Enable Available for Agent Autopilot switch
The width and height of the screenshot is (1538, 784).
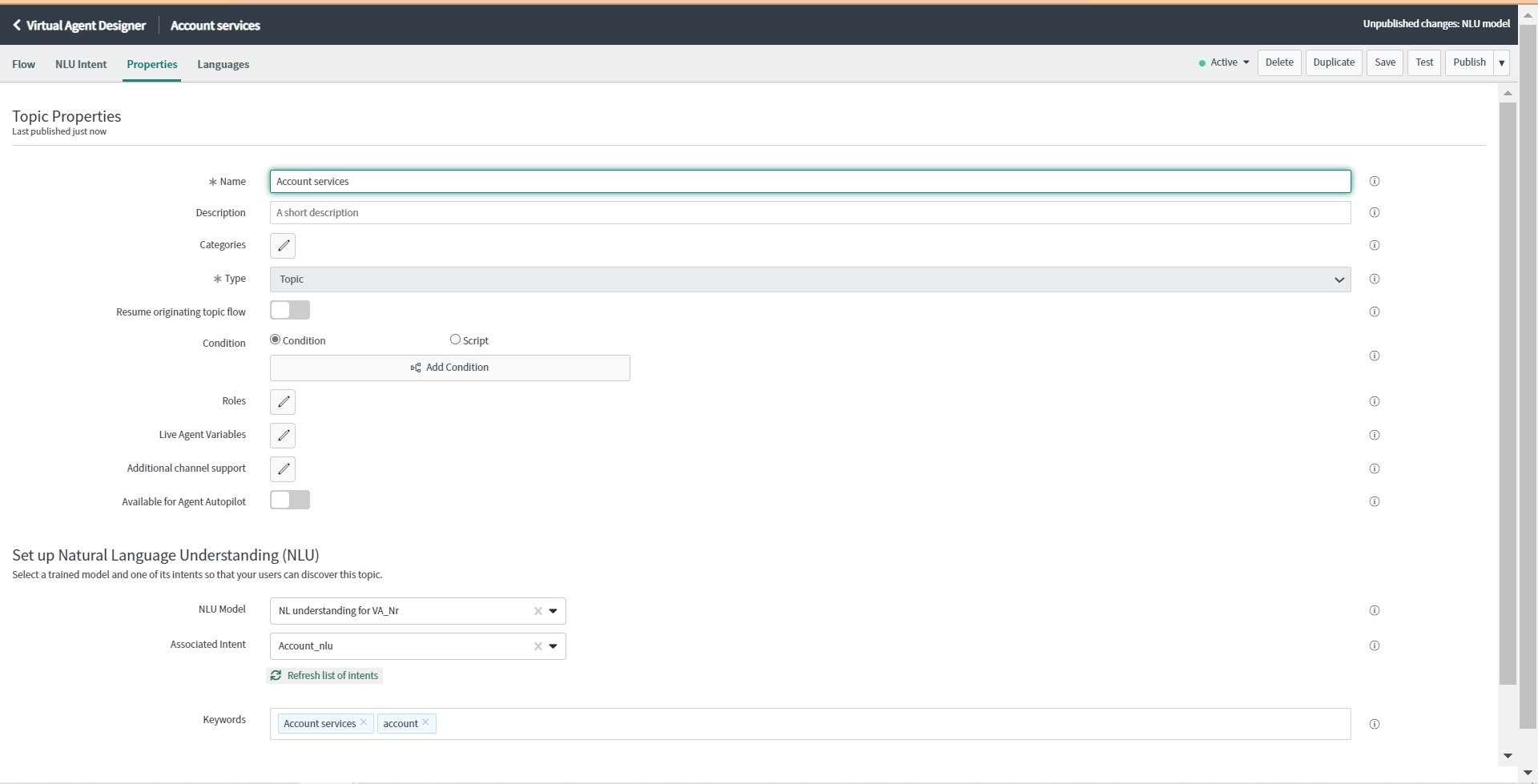pos(290,501)
